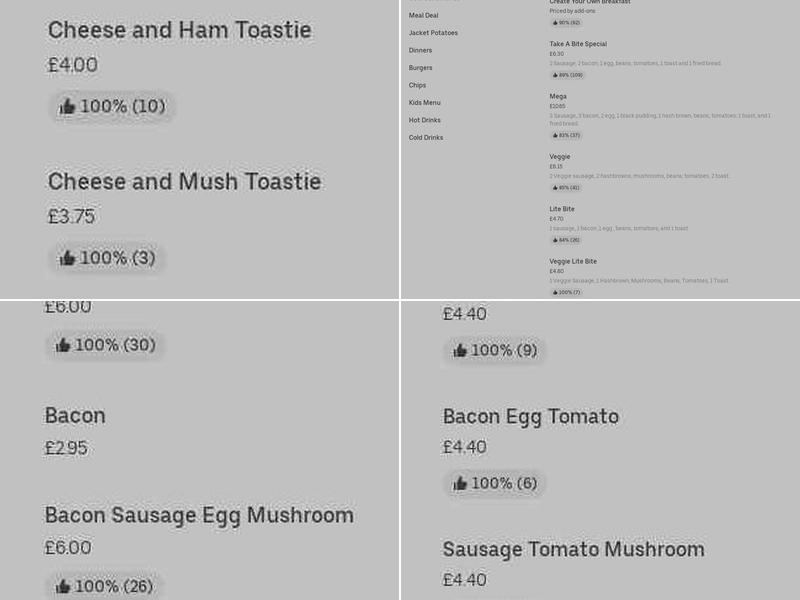Click thumbs-up icon under Lite Bite £4.70
This screenshot has height=600, width=800.
555,240
